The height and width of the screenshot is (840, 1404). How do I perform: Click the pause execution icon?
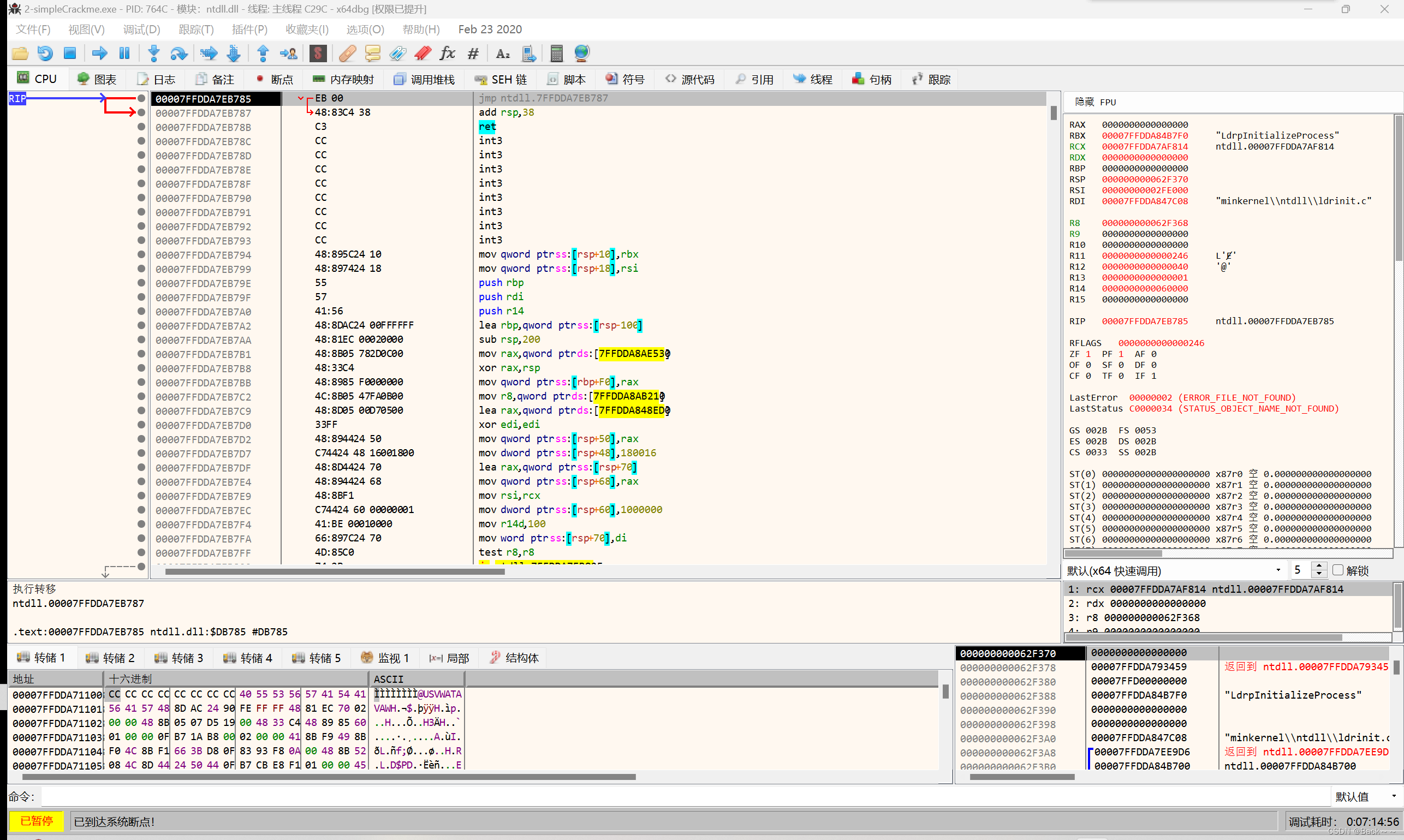124,53
